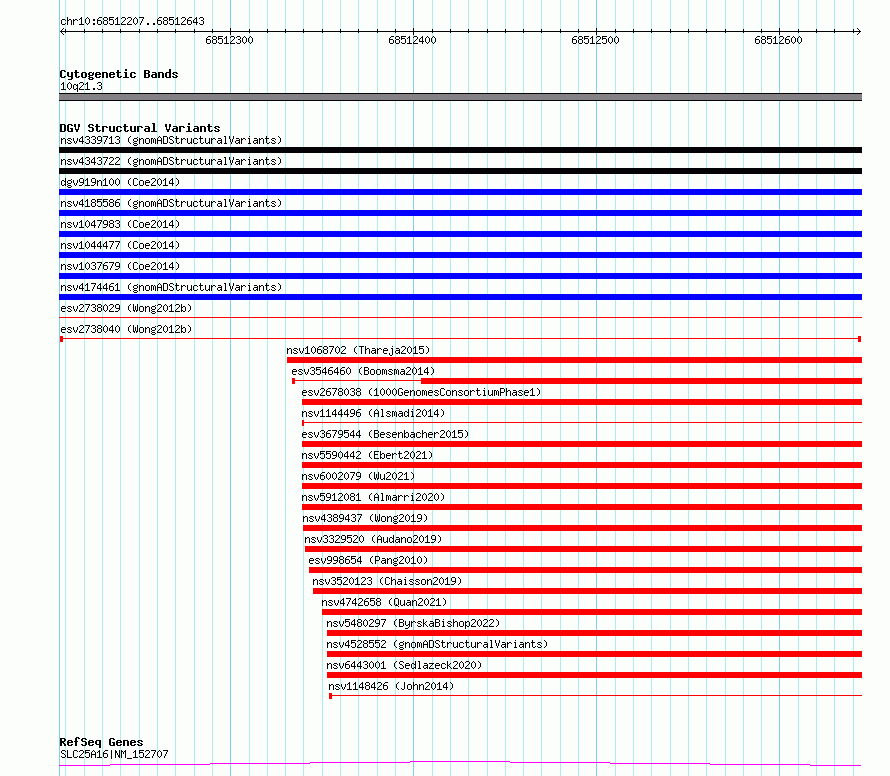Image resolution: width=890 pixels, height=776 pixels.
Task: Click the gray 10q21.3 cytogenetic band bar
Action: click(x=460, y=97)
